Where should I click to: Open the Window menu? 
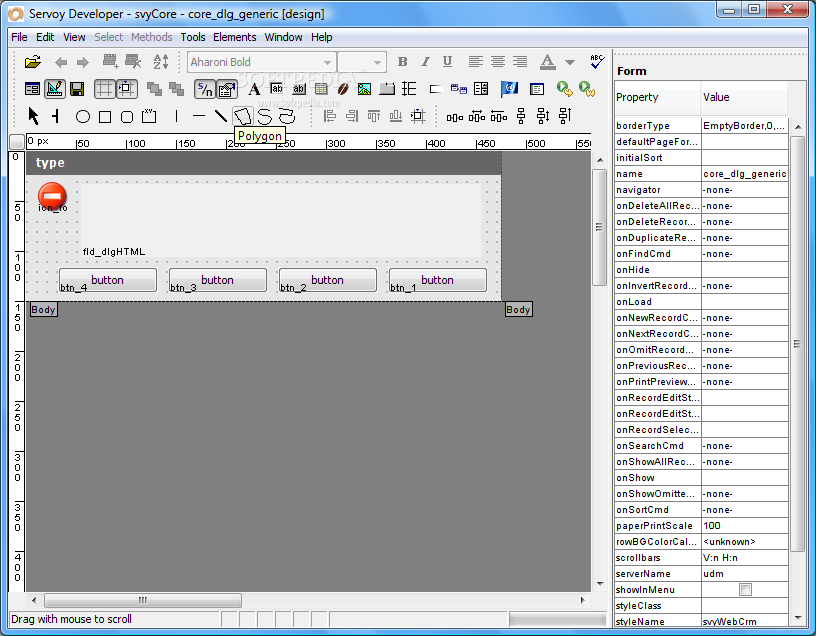click(283, 37)
